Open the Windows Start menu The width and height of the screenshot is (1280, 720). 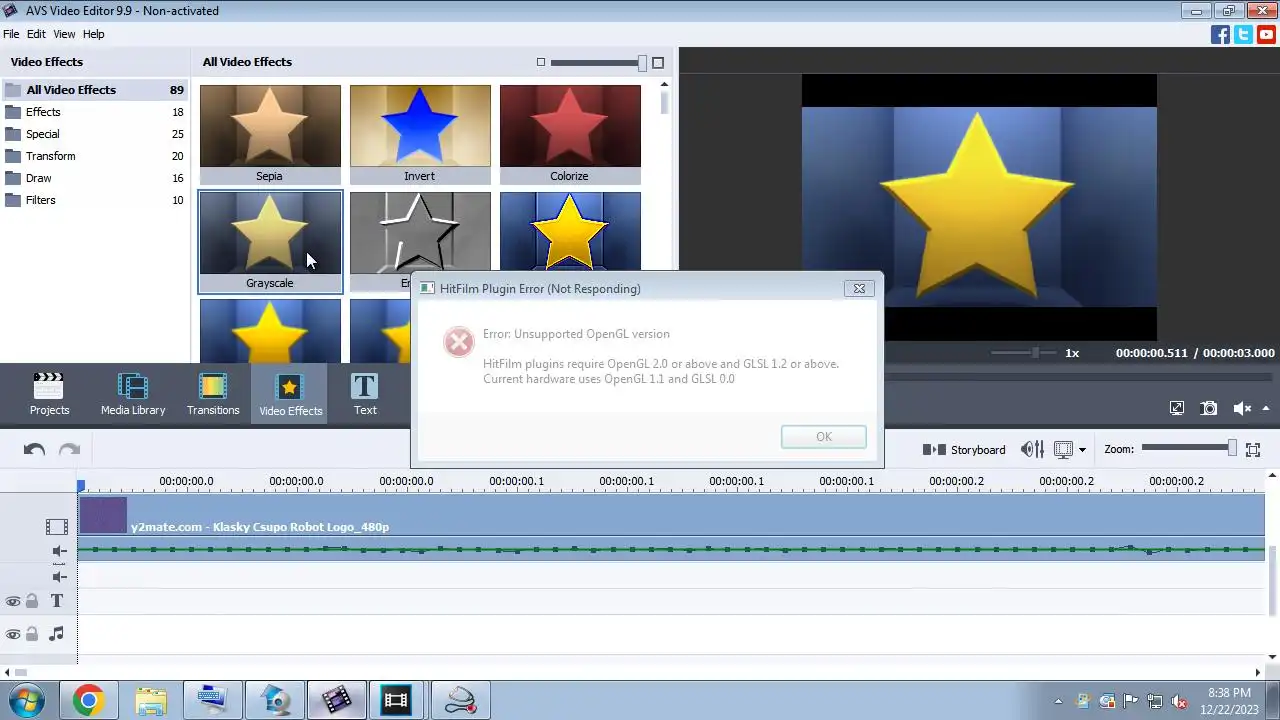tap(27, 700)
